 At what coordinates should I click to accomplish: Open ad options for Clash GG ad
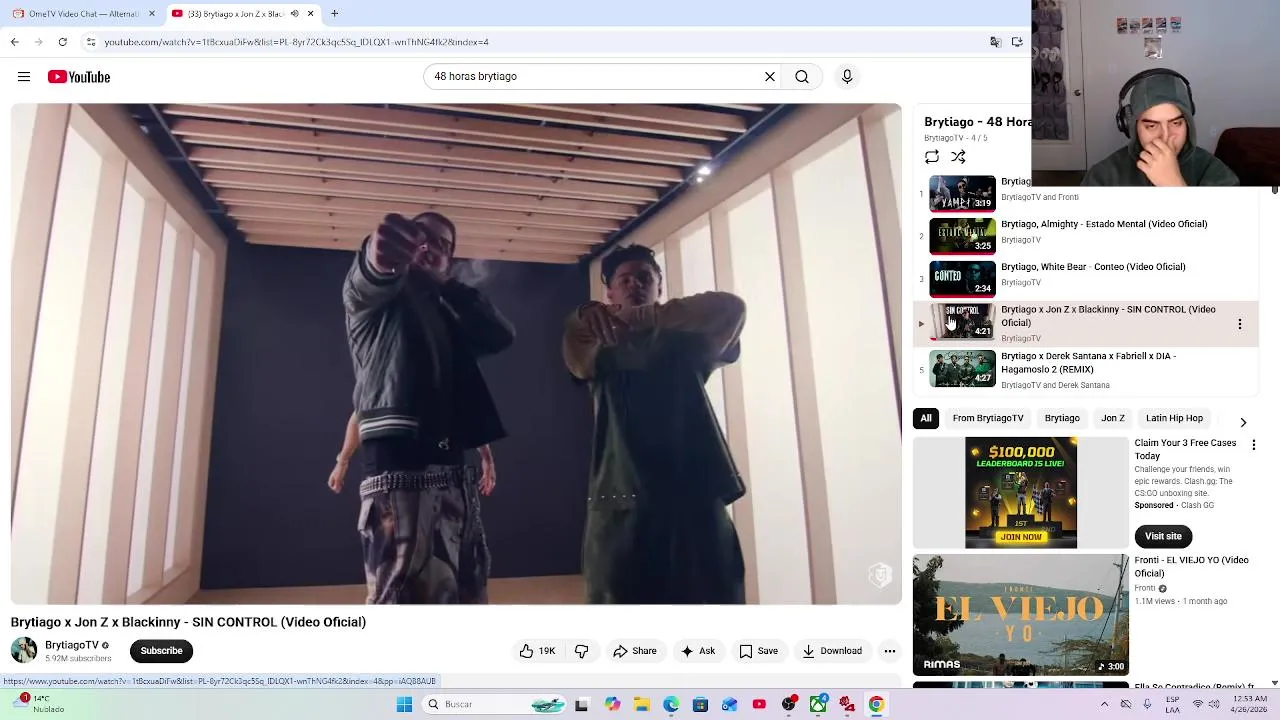[x=1254, y=445]
